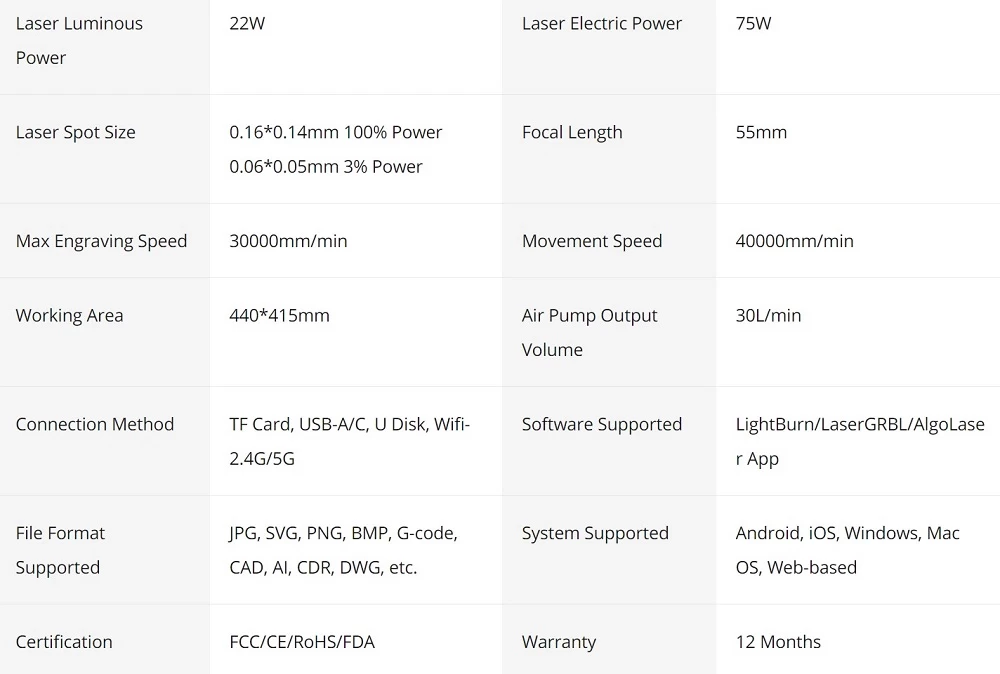1000x674 pixels.
Task: Select the 0.06*0.05mm 3% Power text
Action: [325, 166]
